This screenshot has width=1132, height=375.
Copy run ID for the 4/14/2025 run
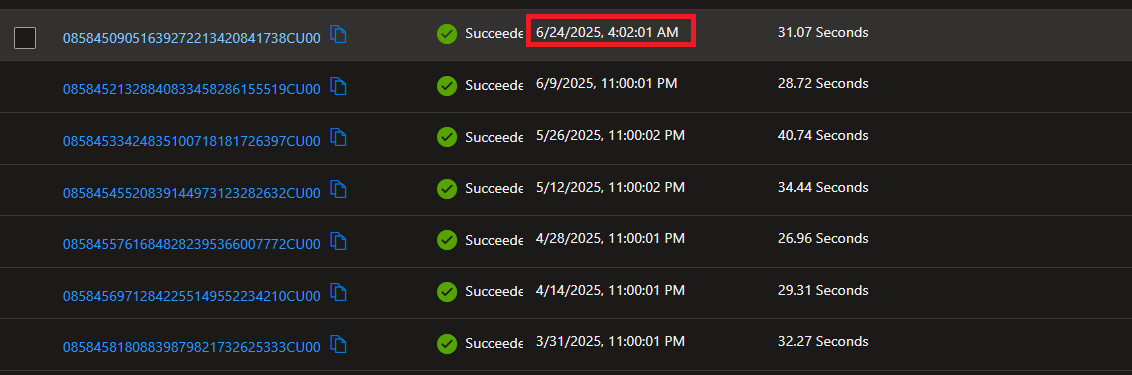pos(339,292)
